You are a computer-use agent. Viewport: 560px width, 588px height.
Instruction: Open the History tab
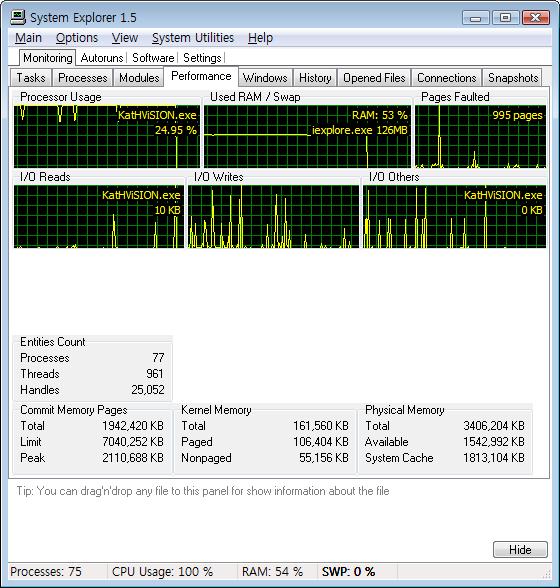click(x=315, y=78)
